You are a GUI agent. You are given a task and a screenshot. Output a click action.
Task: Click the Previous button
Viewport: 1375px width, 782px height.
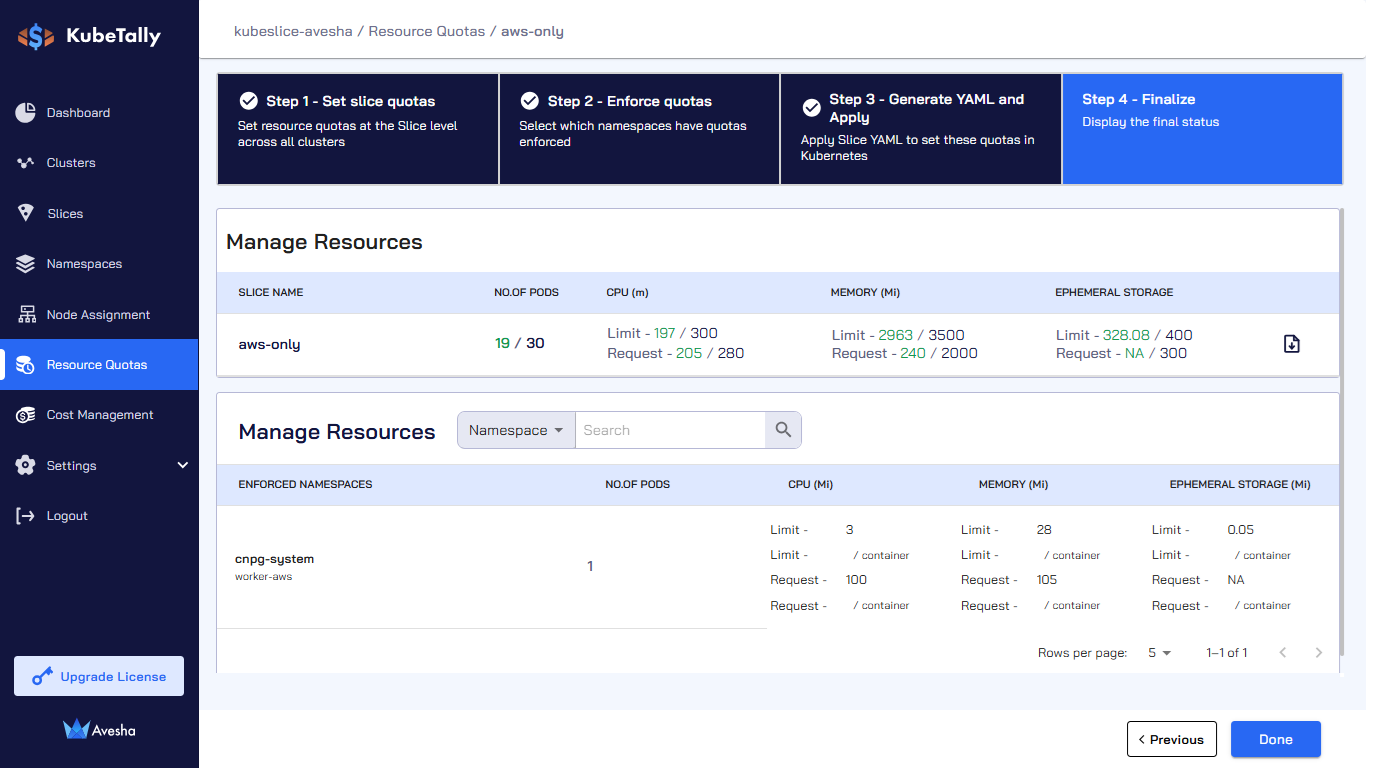point(1171,740)
